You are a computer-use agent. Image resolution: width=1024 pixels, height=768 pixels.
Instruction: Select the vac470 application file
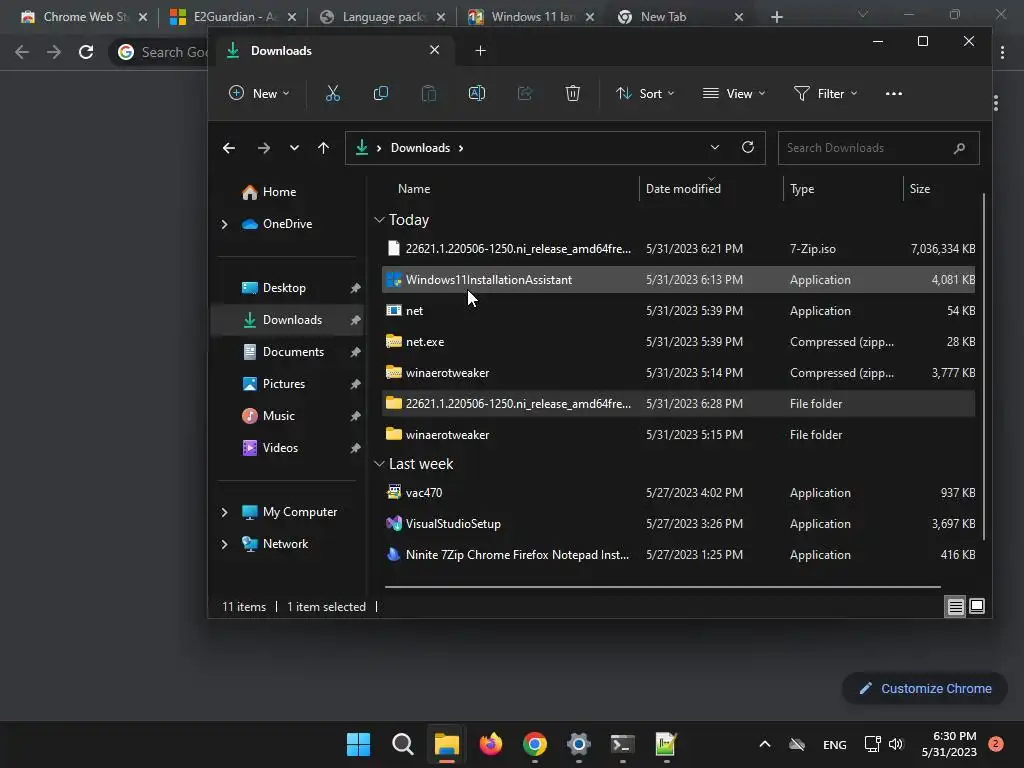point(679,493)
